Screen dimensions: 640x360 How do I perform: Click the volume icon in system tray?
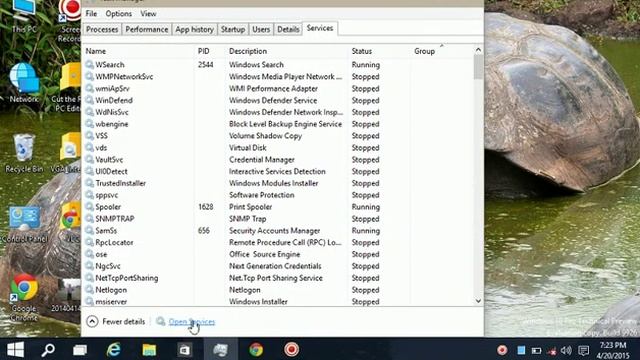coord(566,350)
